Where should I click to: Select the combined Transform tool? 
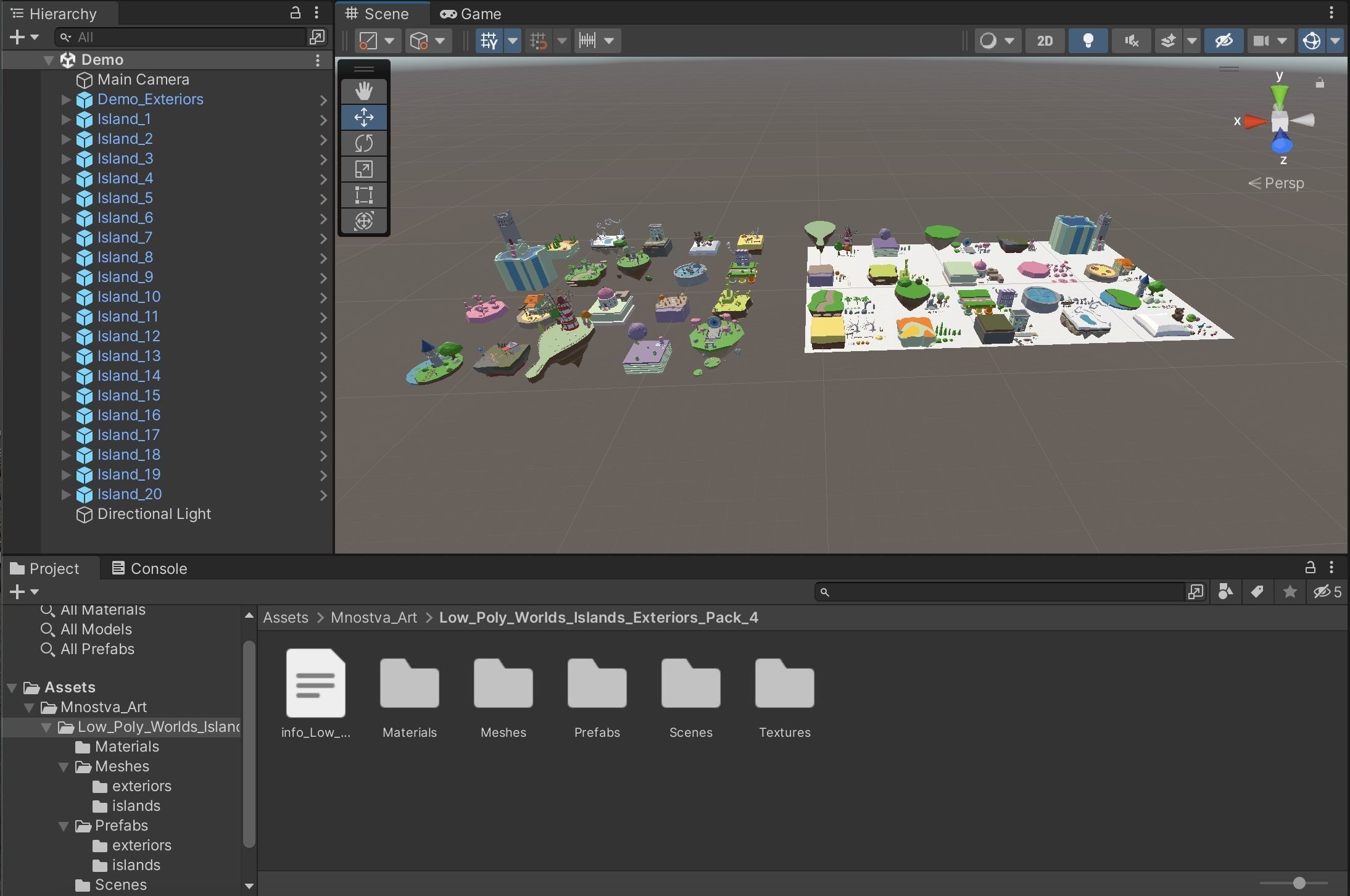click(x=363, y=221)
